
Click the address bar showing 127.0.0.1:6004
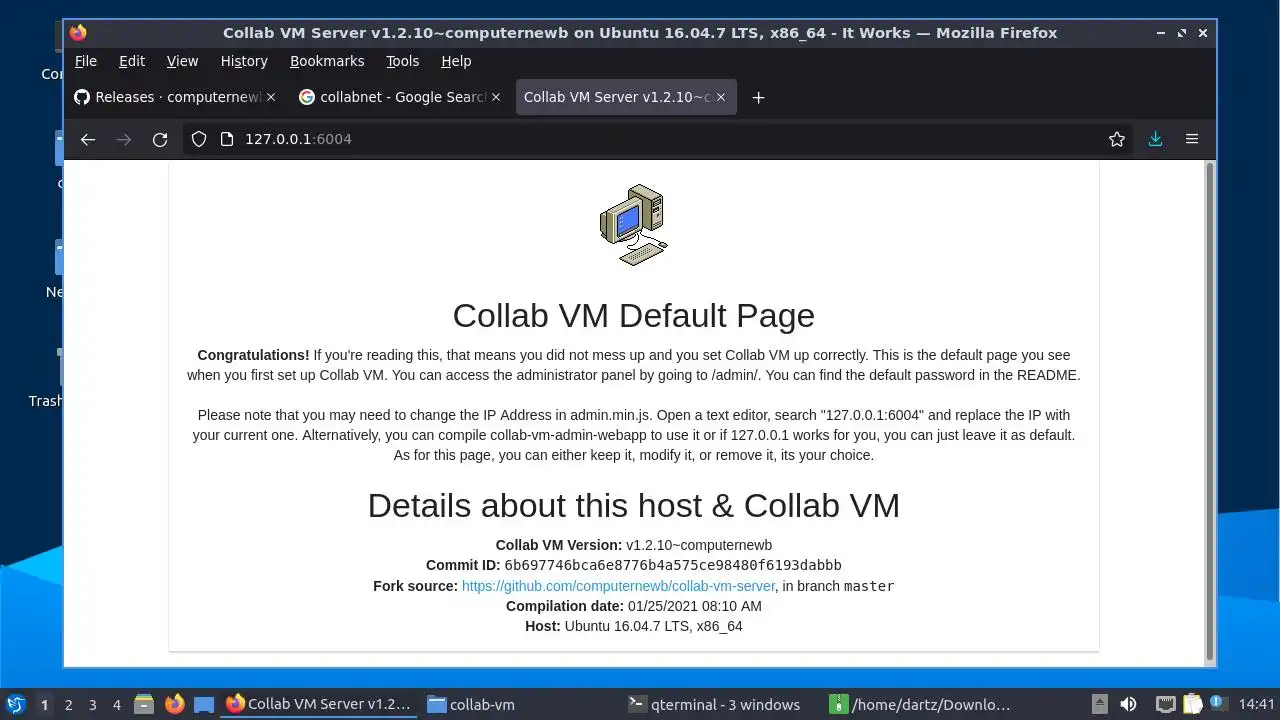point(660,139)
